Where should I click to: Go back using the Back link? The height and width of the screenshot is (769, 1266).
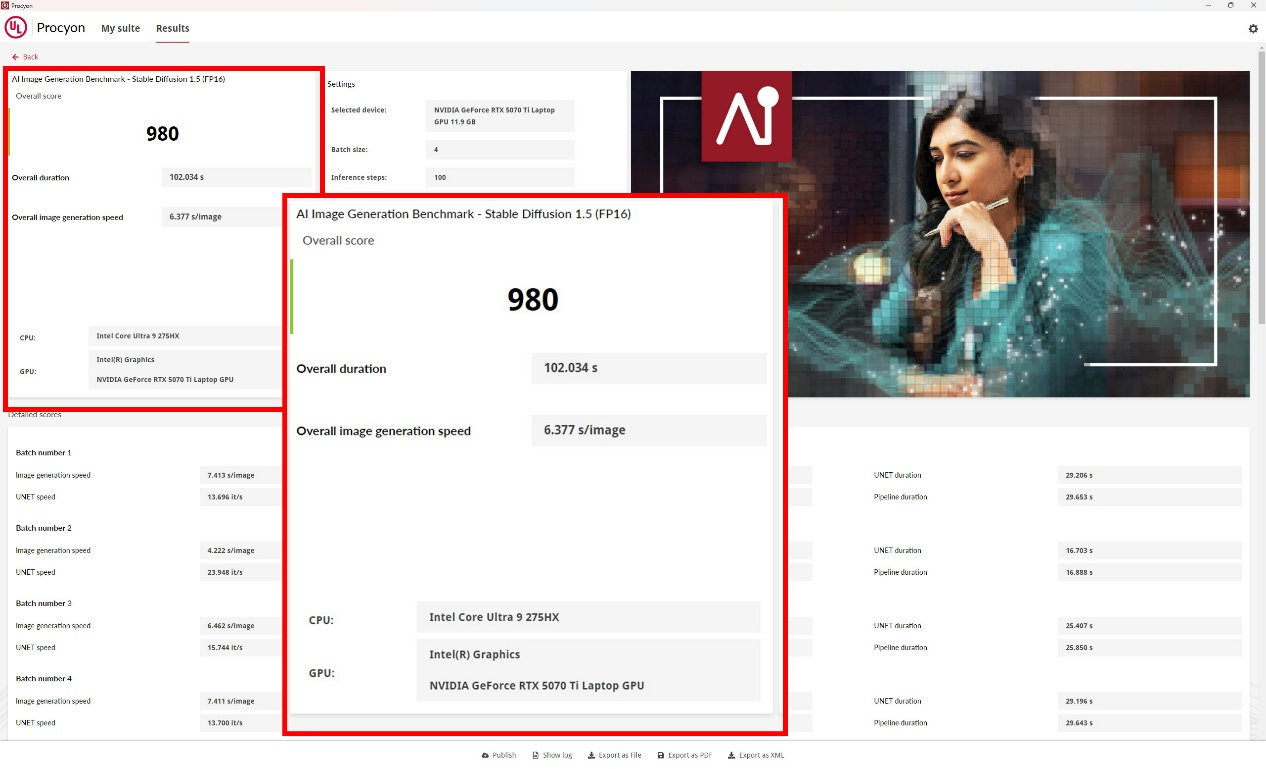(25, 57)
